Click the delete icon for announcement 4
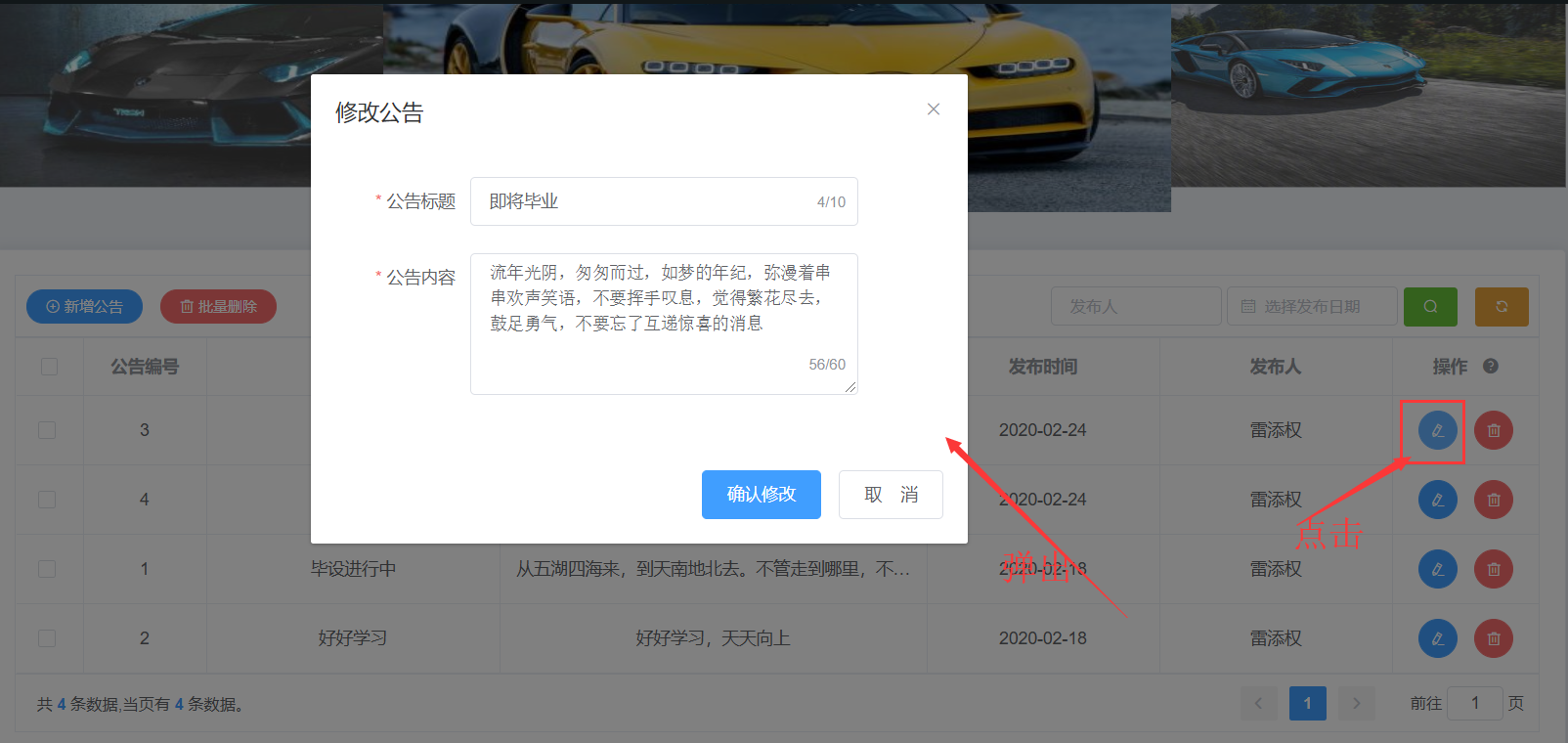1568x743 pixels. 1494,500
